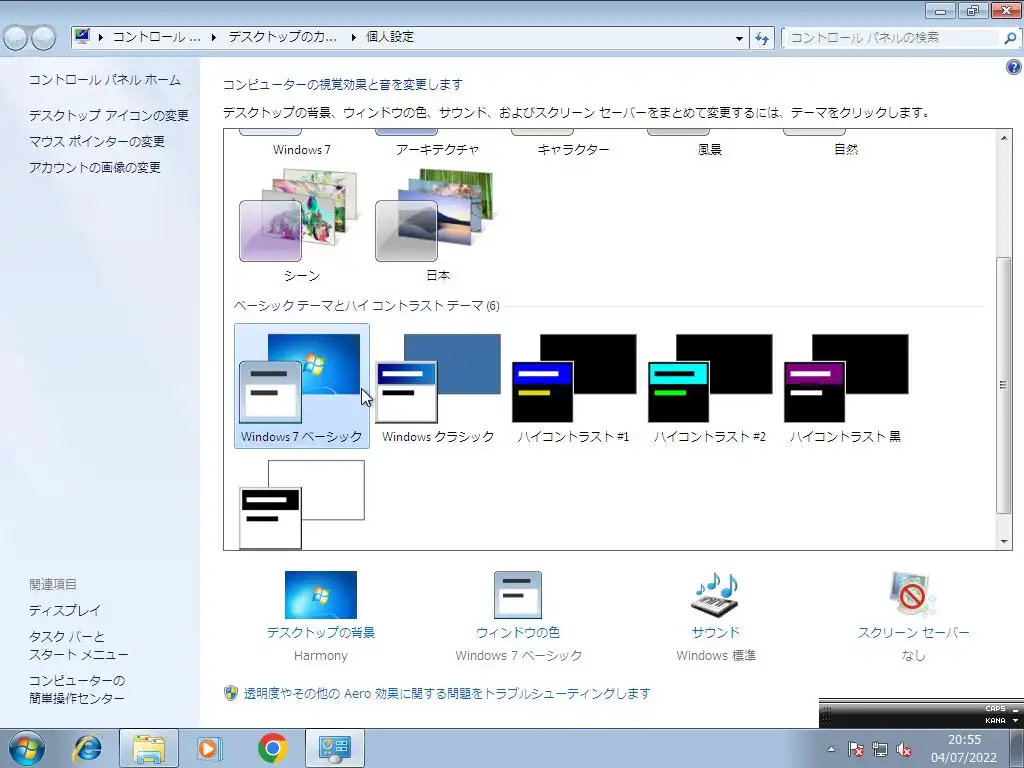The width and height of the screenshot is (1024, 768).
Task: Click the デスクトップのカ... breadcrumb
Action: 283,37
